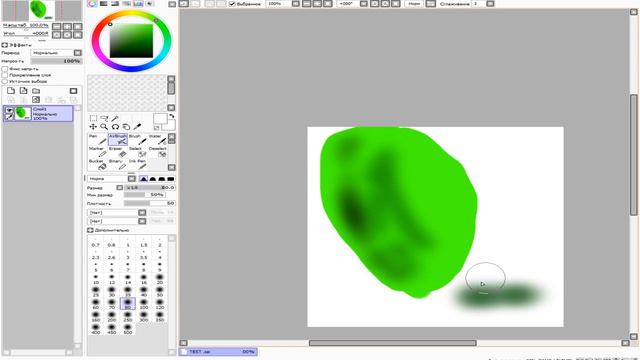The image size is (640, 360).
Task: Choose the Deselect brush tool
Action: point(158,152)
